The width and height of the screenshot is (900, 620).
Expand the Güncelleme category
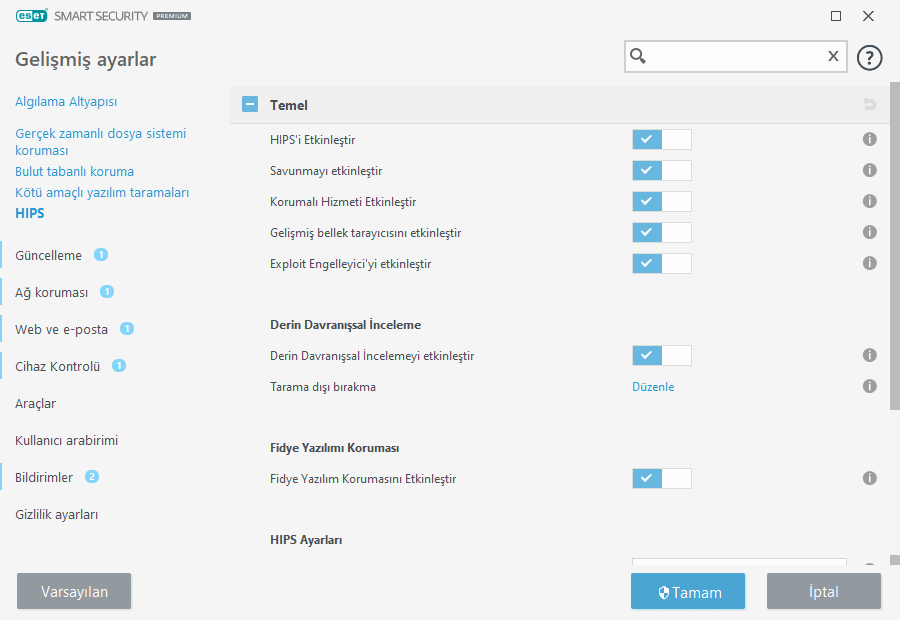click(x=48, y=255)
